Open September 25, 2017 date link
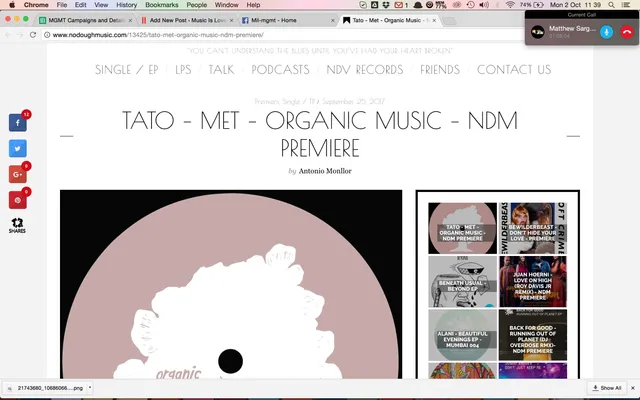Viewport: 640px width, 400px height. click(x=353, y=101)
